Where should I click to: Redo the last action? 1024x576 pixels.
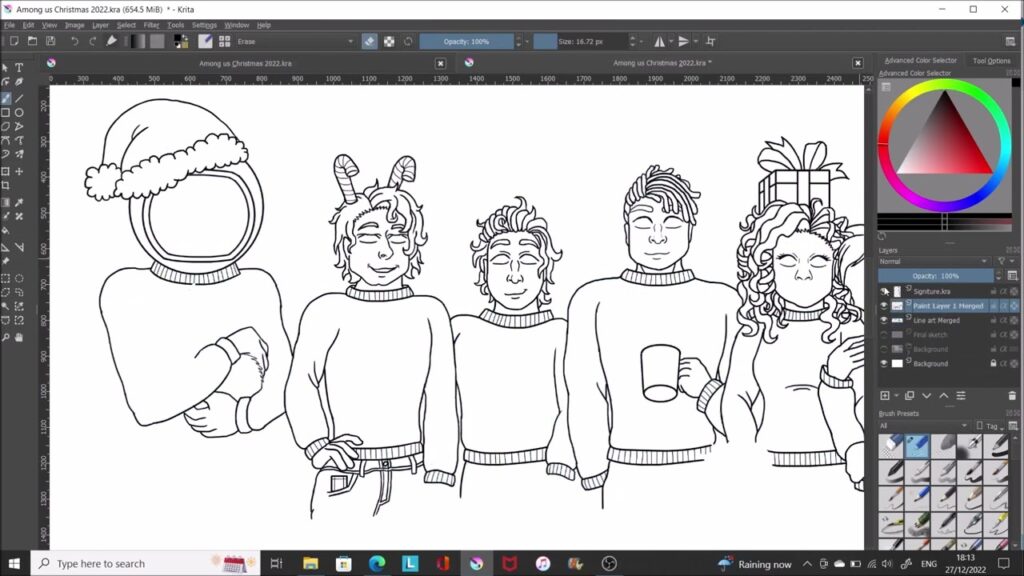pyautogui.click(x=93, y=41)
